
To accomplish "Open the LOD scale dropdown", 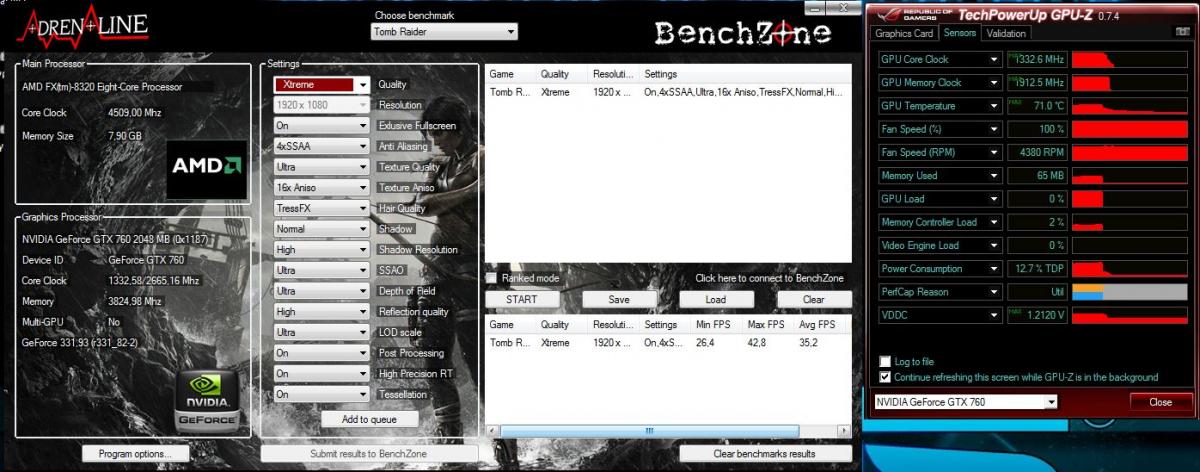I will point(322,332).
